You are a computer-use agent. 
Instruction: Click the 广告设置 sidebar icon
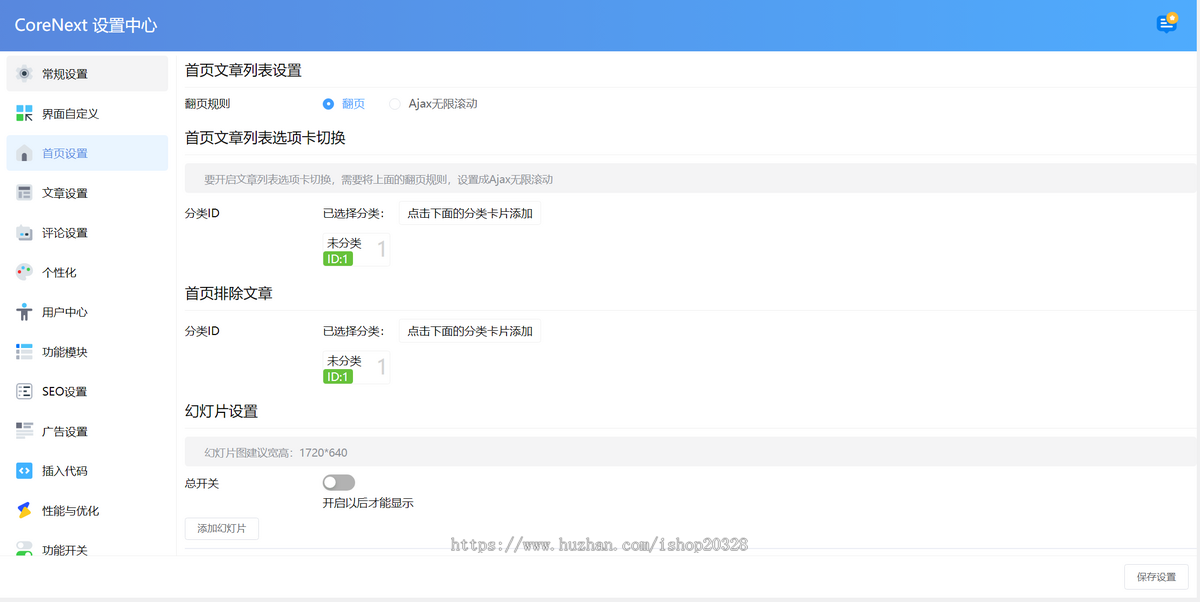(x=25, y=431)
